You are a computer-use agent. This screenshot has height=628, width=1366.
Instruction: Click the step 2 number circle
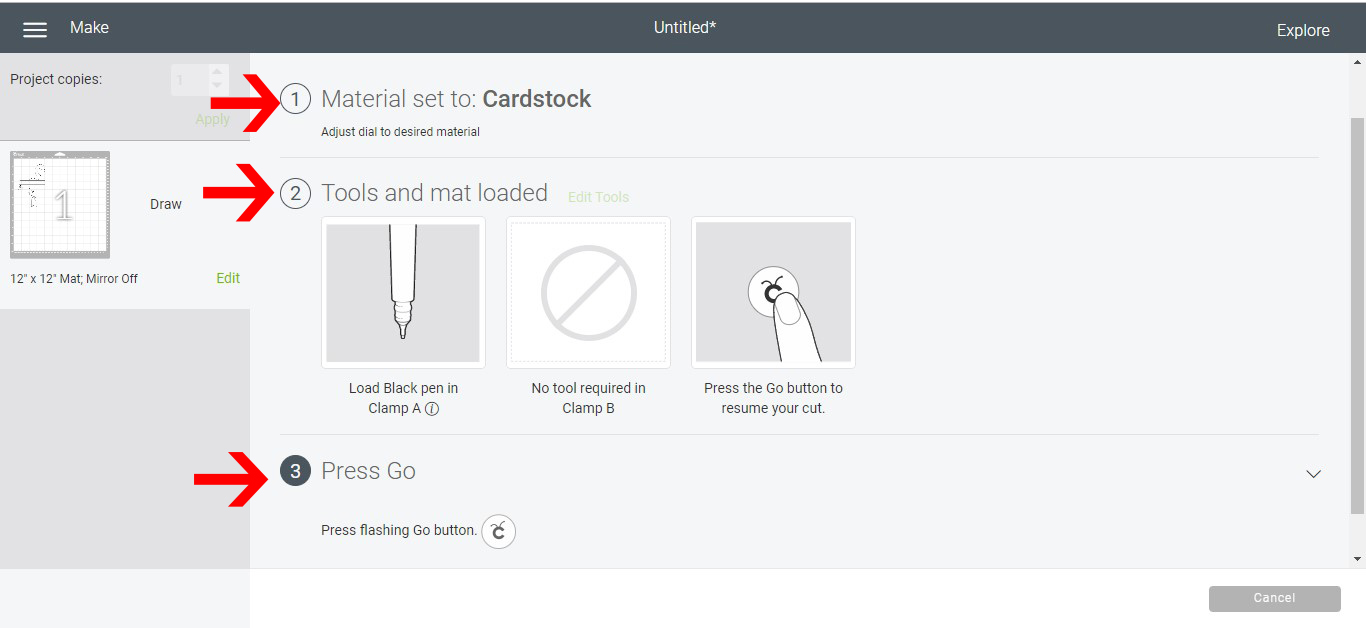tap(295, 193)
